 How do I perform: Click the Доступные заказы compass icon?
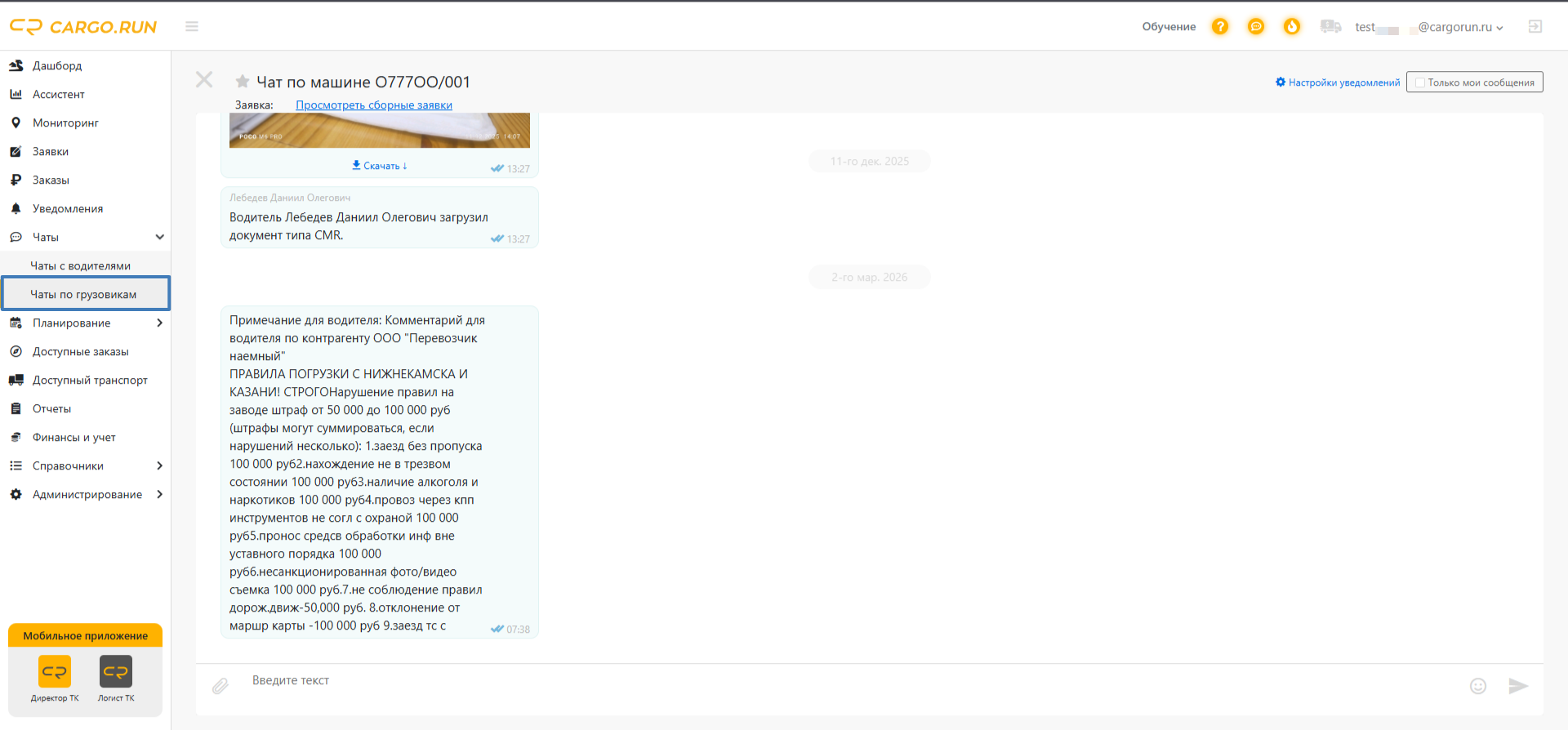coord(16,351)
